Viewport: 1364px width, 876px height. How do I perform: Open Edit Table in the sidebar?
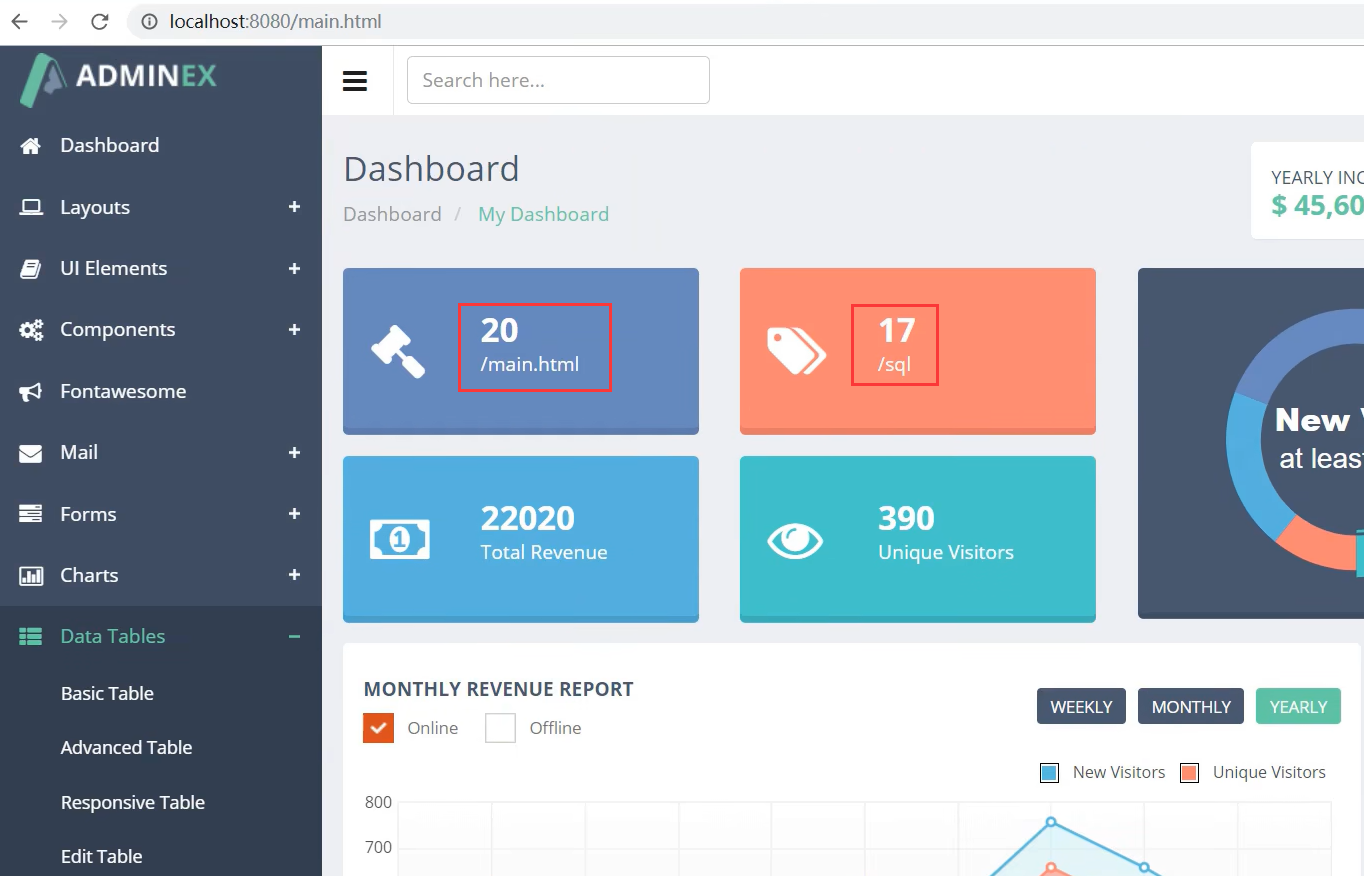click(101, 856)
